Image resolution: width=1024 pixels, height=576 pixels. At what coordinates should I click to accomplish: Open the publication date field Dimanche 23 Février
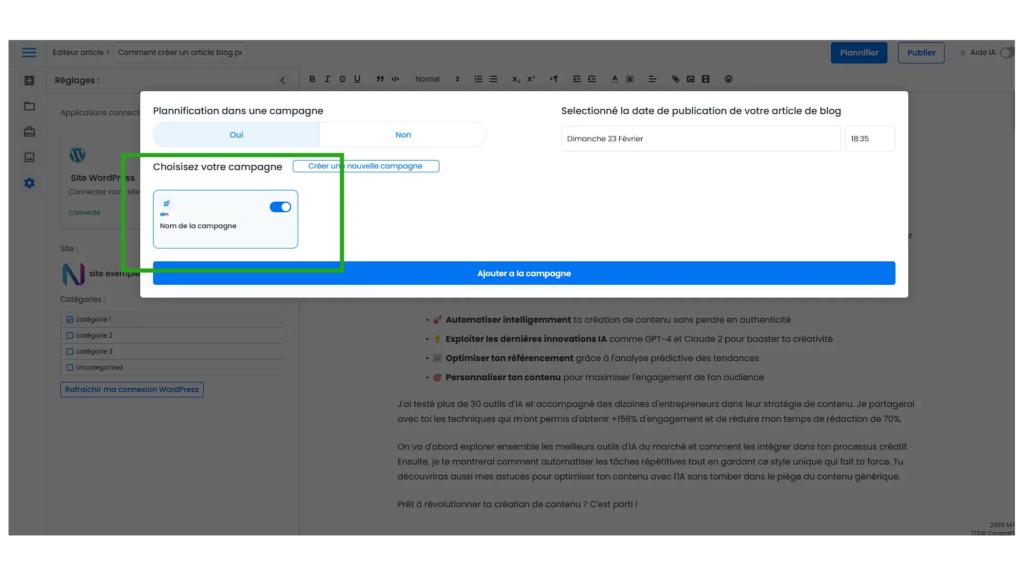pos(701,138)
